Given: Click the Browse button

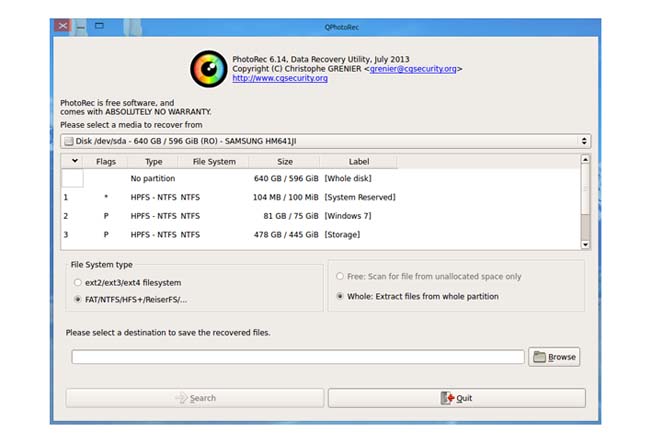Looking at the screenshot, I should [x=554, y=357].
